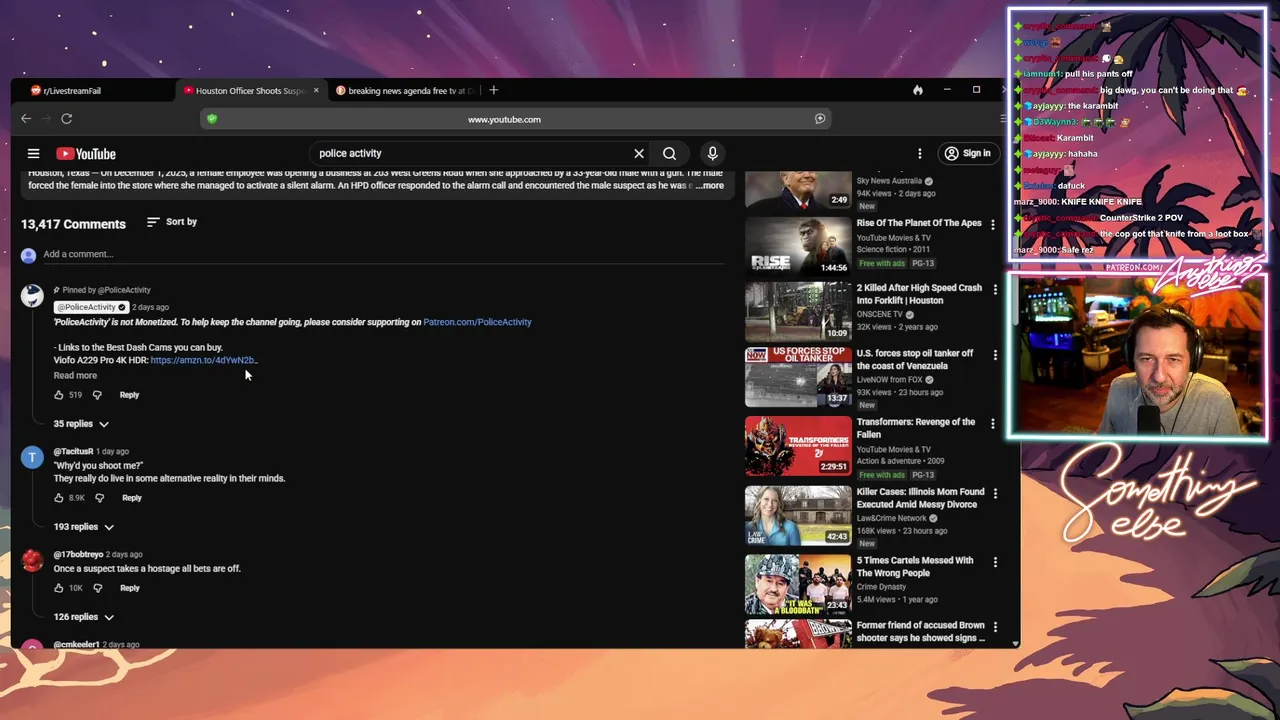Open 2 Killed After High Speed Crash video
The height and width of the screenshot is (720, 1280).
(x=798, y=311)
